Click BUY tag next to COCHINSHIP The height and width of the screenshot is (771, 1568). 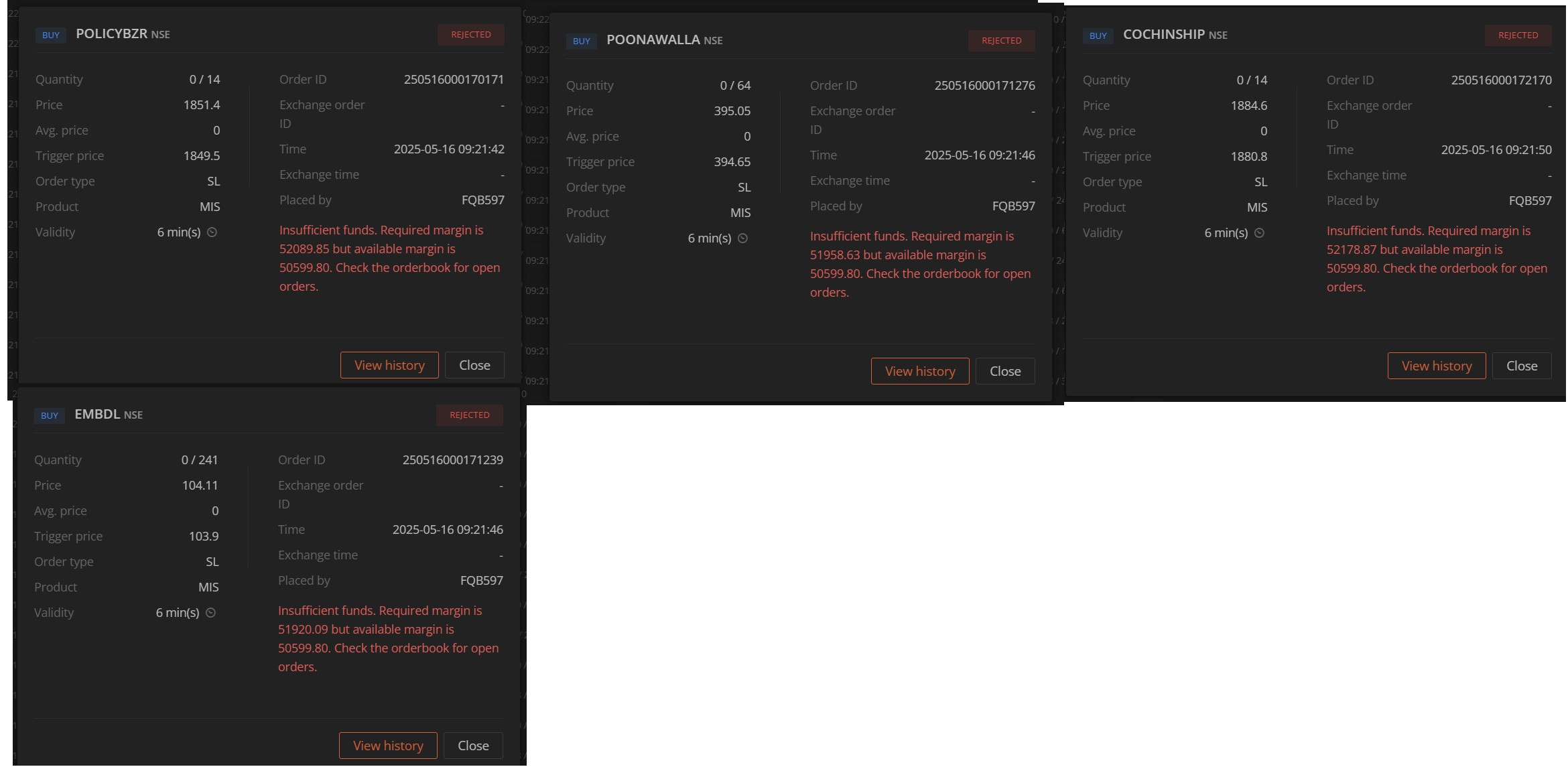pyautogui.click(x=1098, y=36)
